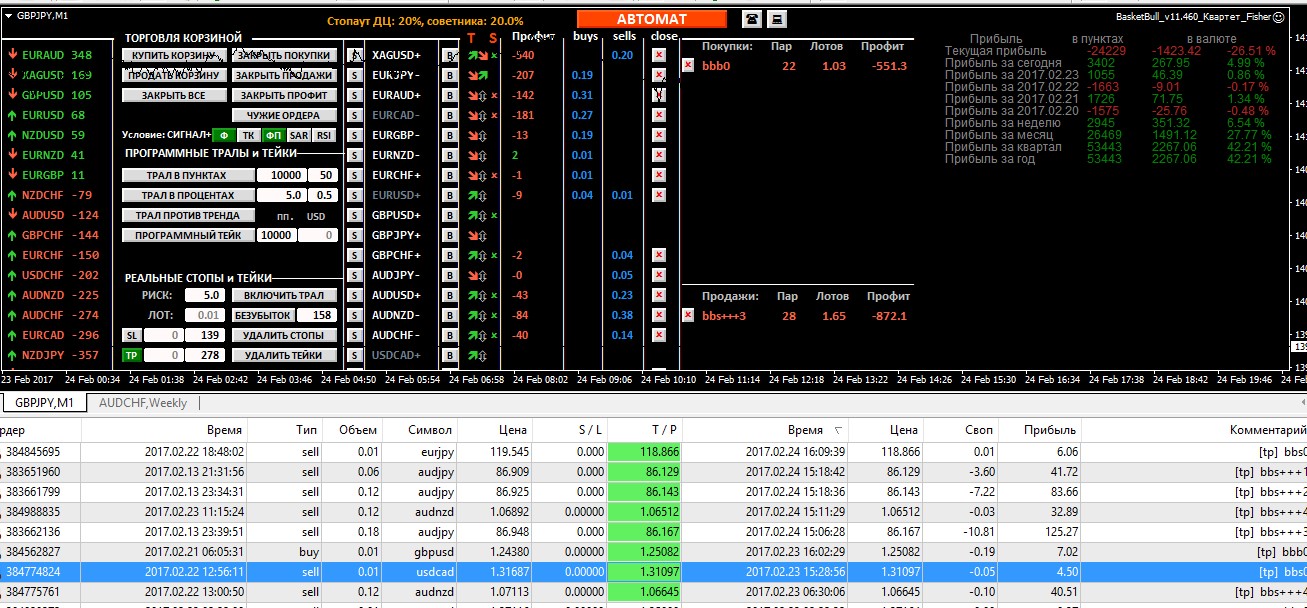Click the printer icon next to the phone
This screenshot has height=608, width=1307.
[777, 19]
